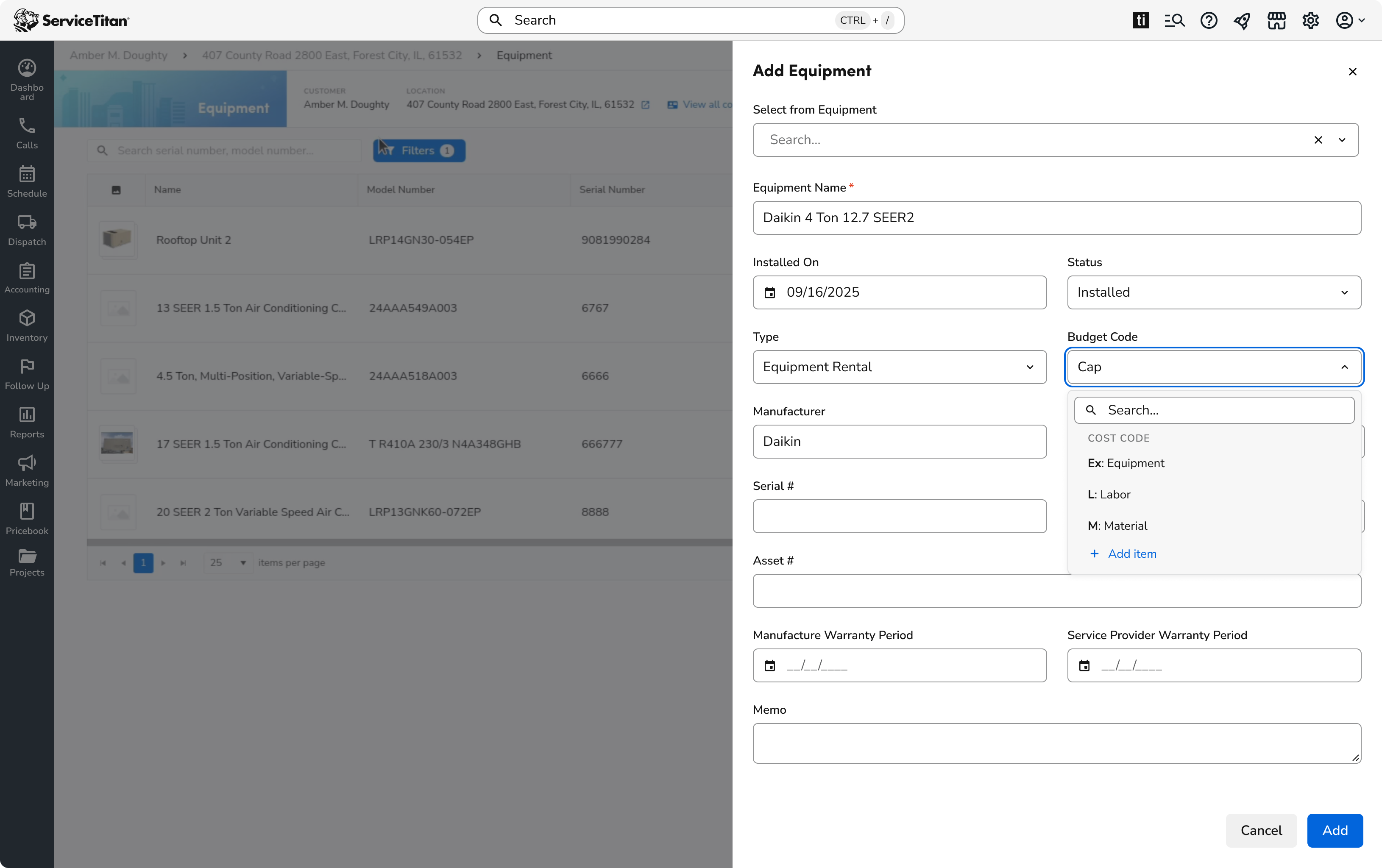Expand the Select from Equipment dropdown
This screenshot has width=1382, height=868.
1343,140
